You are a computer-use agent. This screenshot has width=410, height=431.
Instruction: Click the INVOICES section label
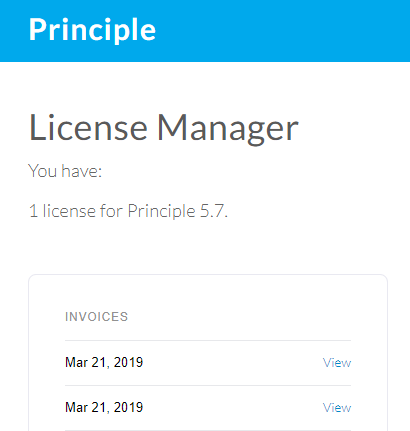pos(96,317)
